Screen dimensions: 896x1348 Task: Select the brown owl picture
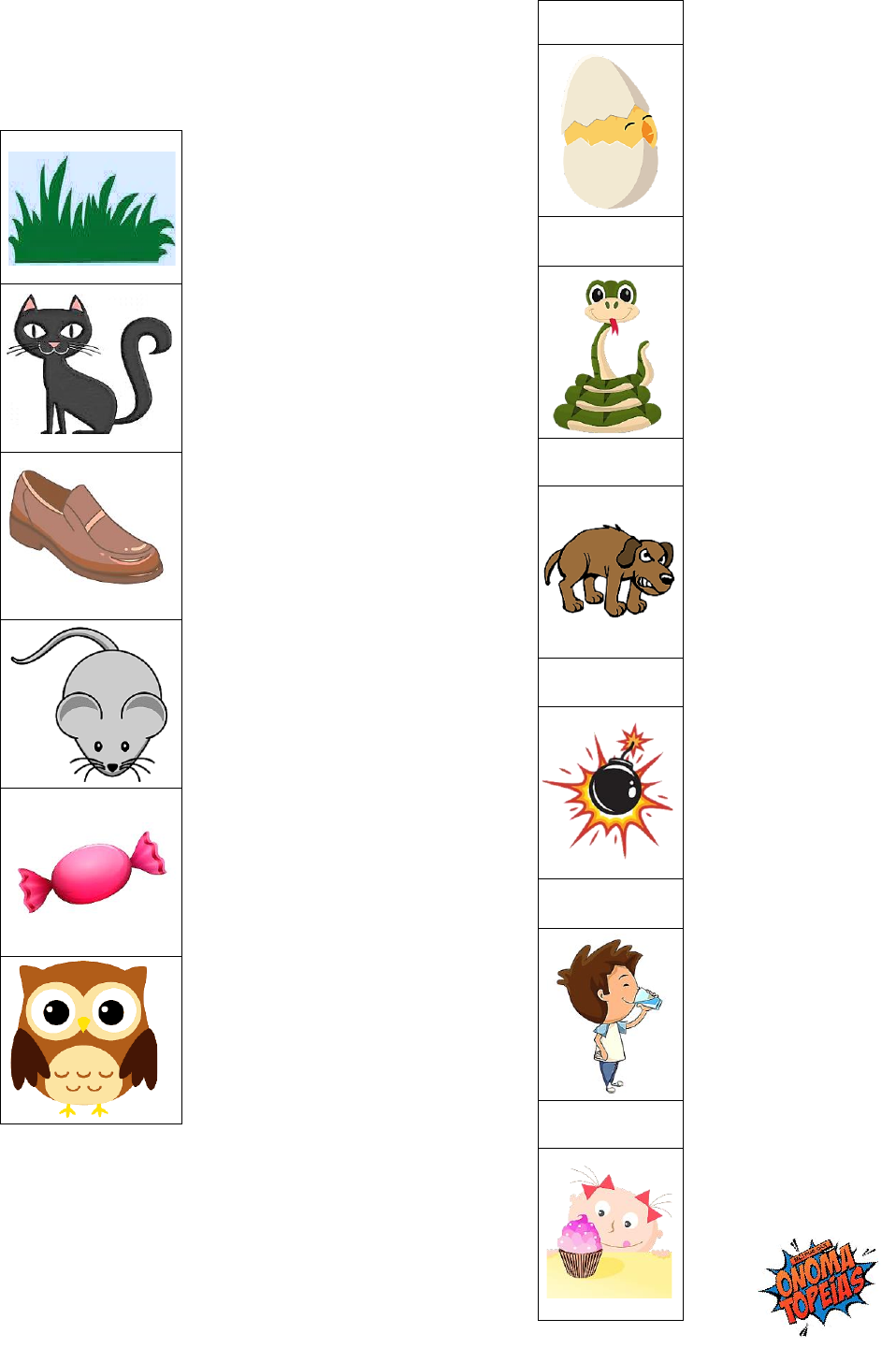[x=84, y=1038]
